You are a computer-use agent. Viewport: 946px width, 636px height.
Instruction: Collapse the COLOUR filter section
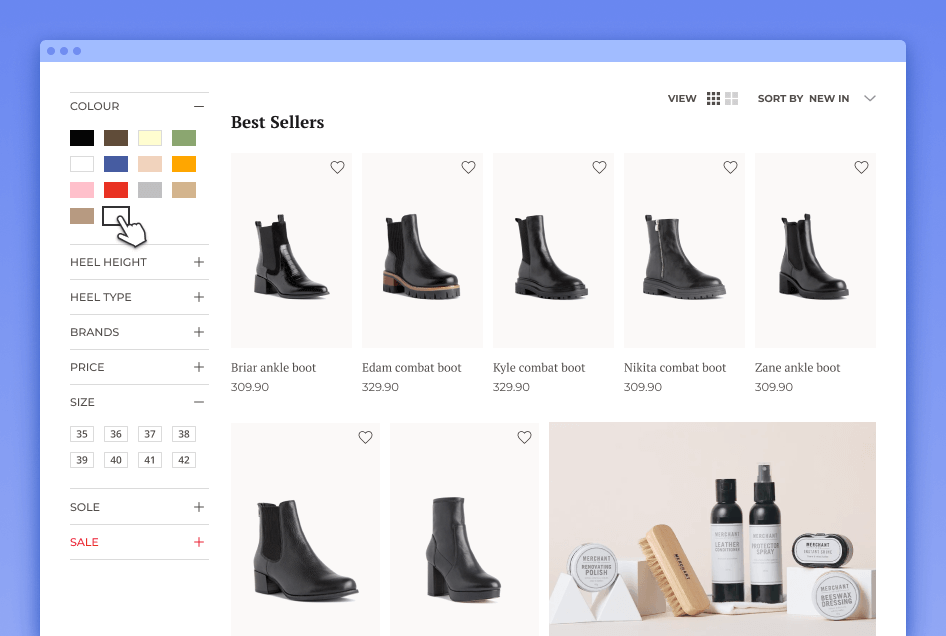click(198, 106)
